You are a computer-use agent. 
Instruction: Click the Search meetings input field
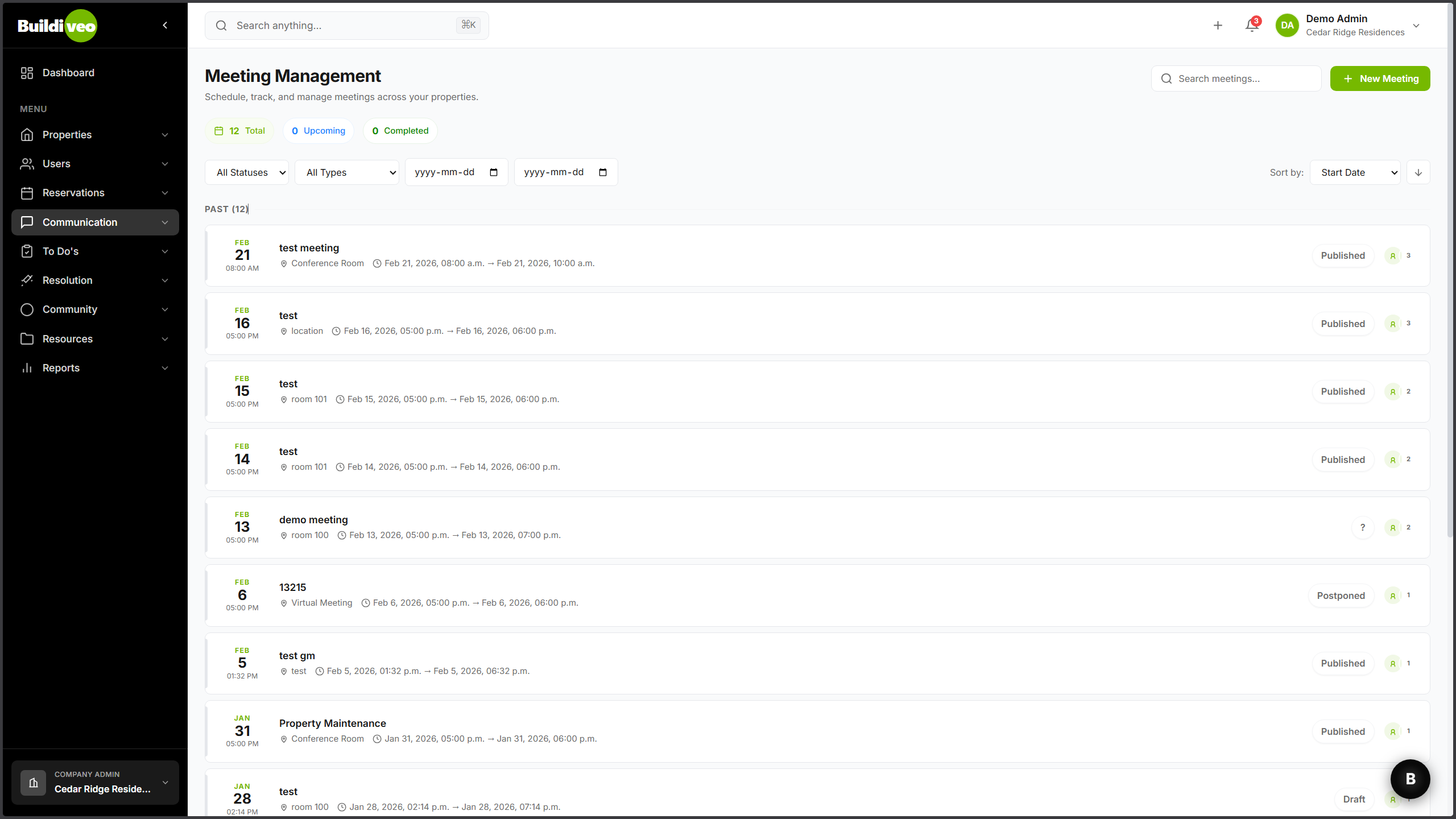pyautogui.click(x=1243, y=78)
